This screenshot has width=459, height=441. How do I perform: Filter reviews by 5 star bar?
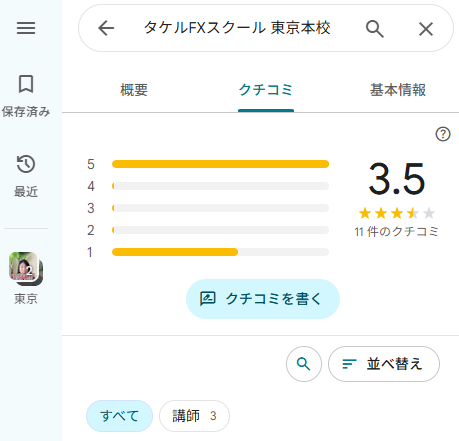pyautogui.click(x=208, y=164)
